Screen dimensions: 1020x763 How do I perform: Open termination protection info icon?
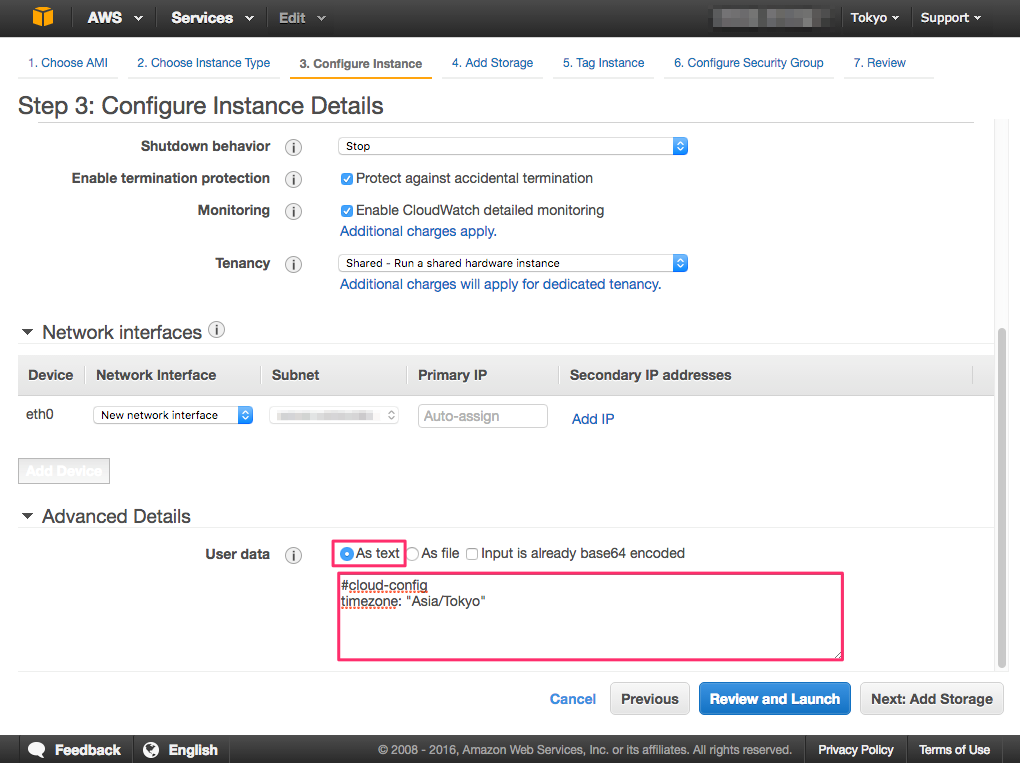point(293,179)
